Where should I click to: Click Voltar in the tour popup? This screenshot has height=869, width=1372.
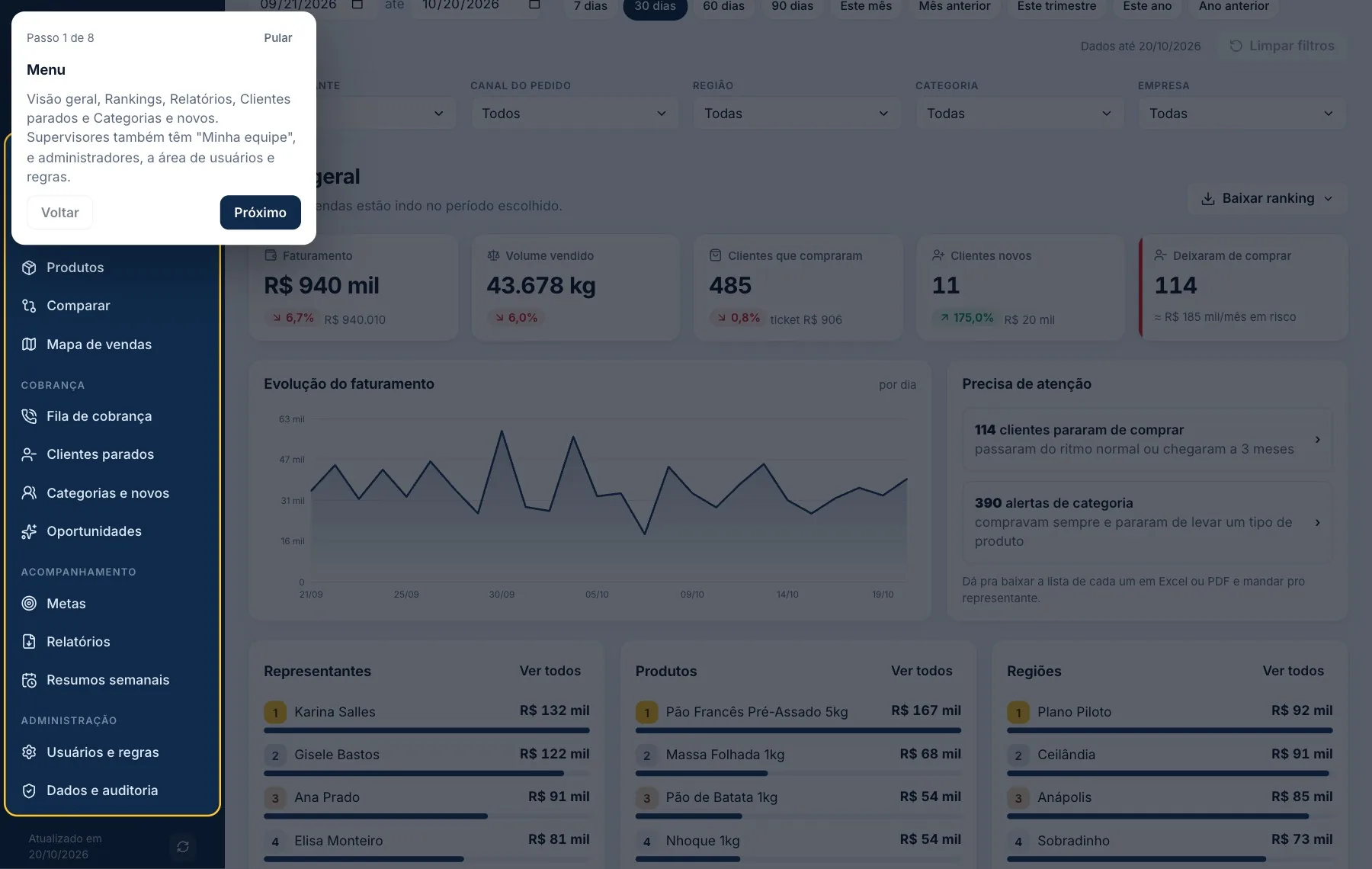(60, 213)
